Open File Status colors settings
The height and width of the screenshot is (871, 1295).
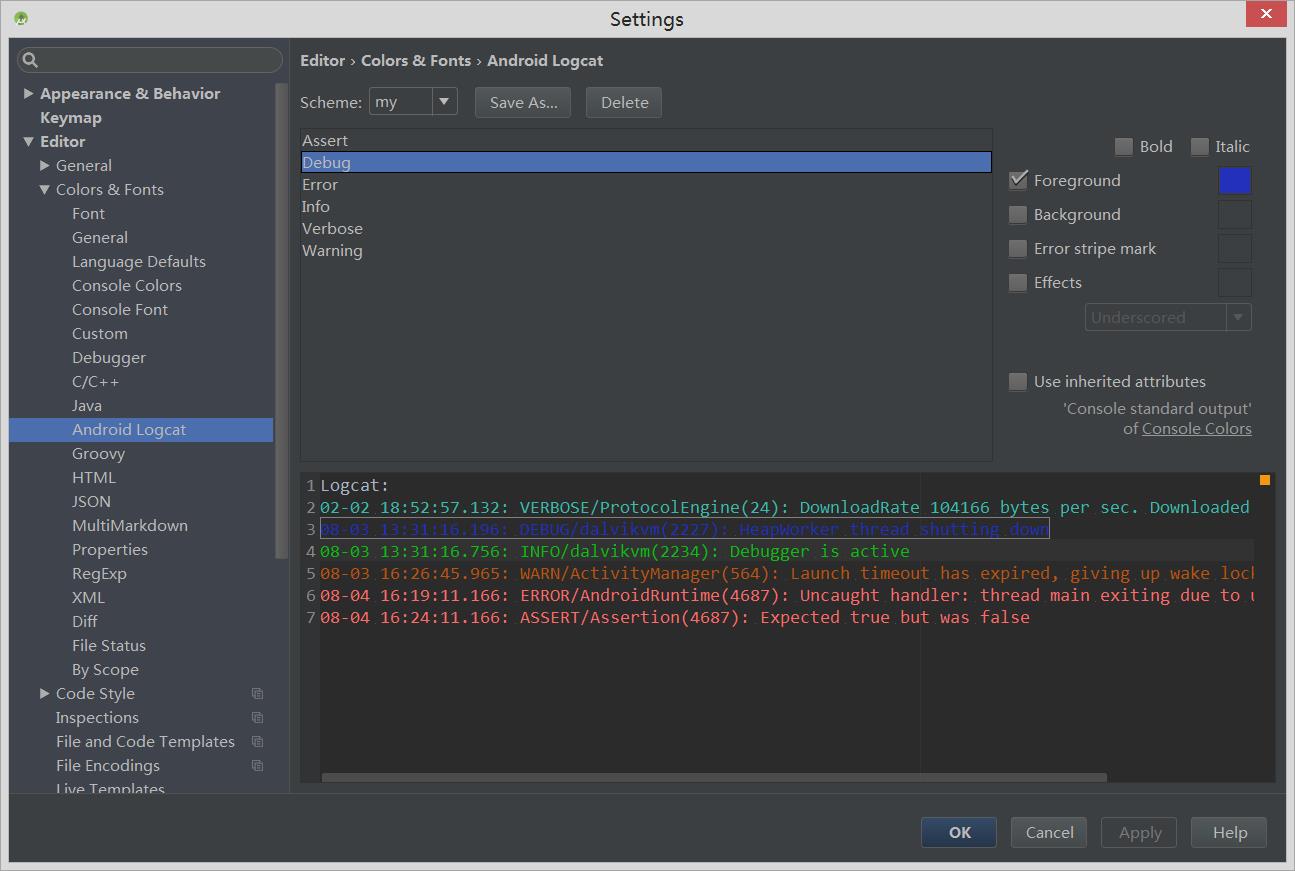109,645
